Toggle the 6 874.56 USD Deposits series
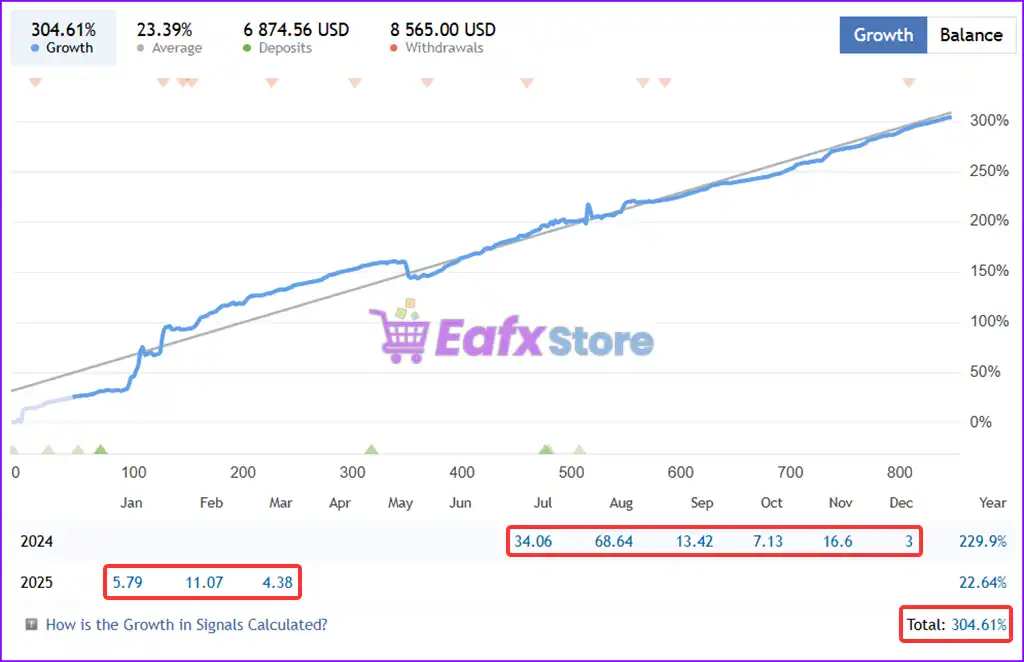The width and height of the screenshot is (1024, 662). [x=296, y=38]
